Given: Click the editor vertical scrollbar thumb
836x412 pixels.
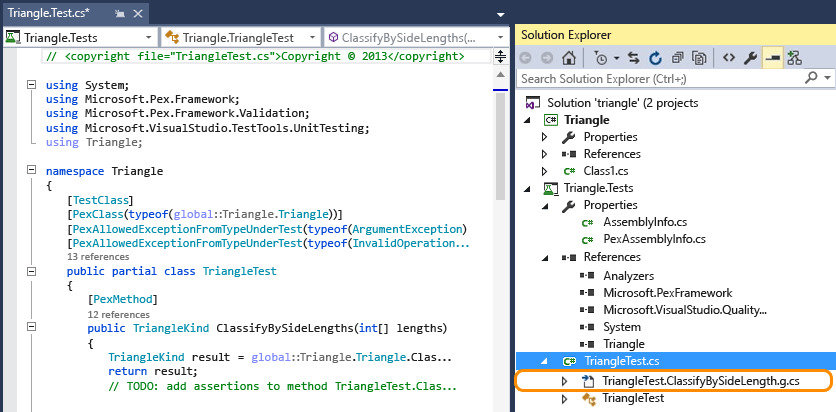Looking at the screenshot, I should [x=500, y=148].
